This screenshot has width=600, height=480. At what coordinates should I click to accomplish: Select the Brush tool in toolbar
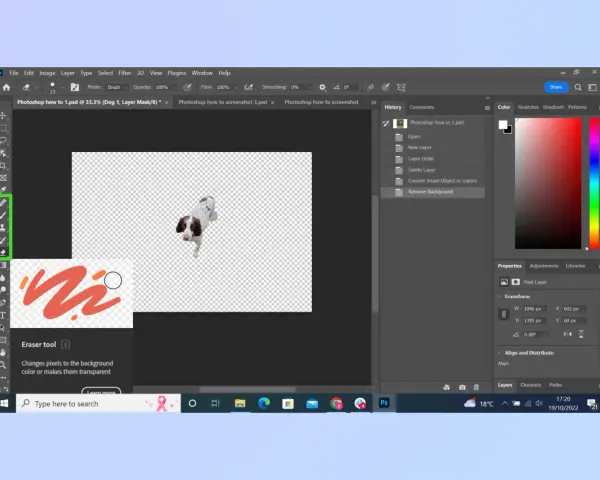(3, 215)
